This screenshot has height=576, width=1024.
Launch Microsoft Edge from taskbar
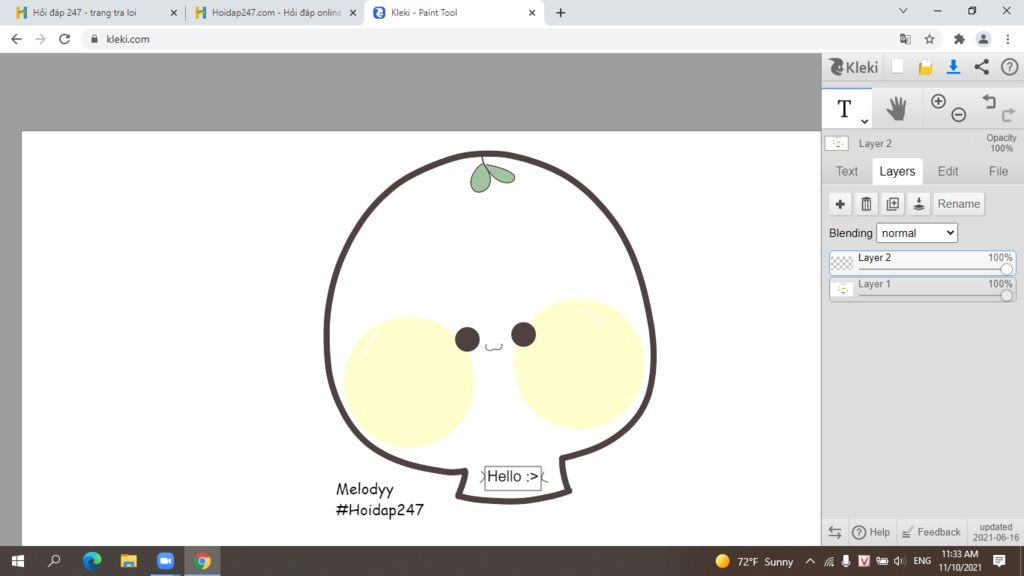[x=92, y=561]
